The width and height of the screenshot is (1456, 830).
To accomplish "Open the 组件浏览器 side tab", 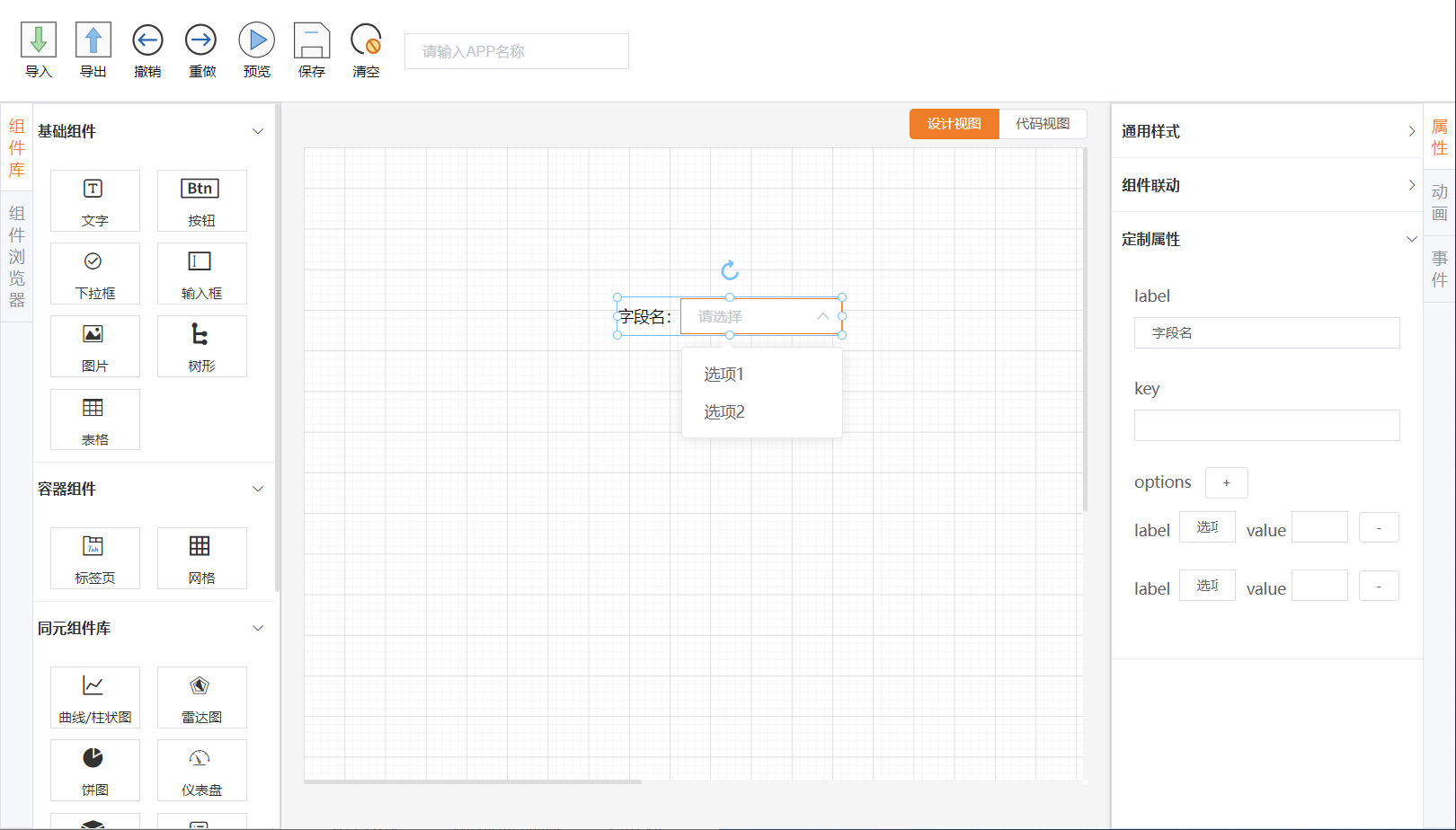I will click(16, 256).
